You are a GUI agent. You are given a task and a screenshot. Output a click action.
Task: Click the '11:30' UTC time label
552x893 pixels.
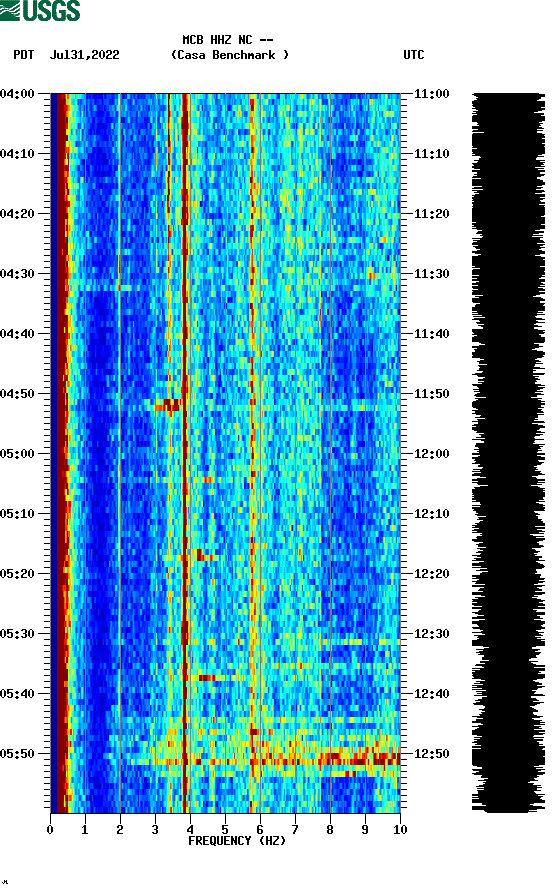coord(432,273)
